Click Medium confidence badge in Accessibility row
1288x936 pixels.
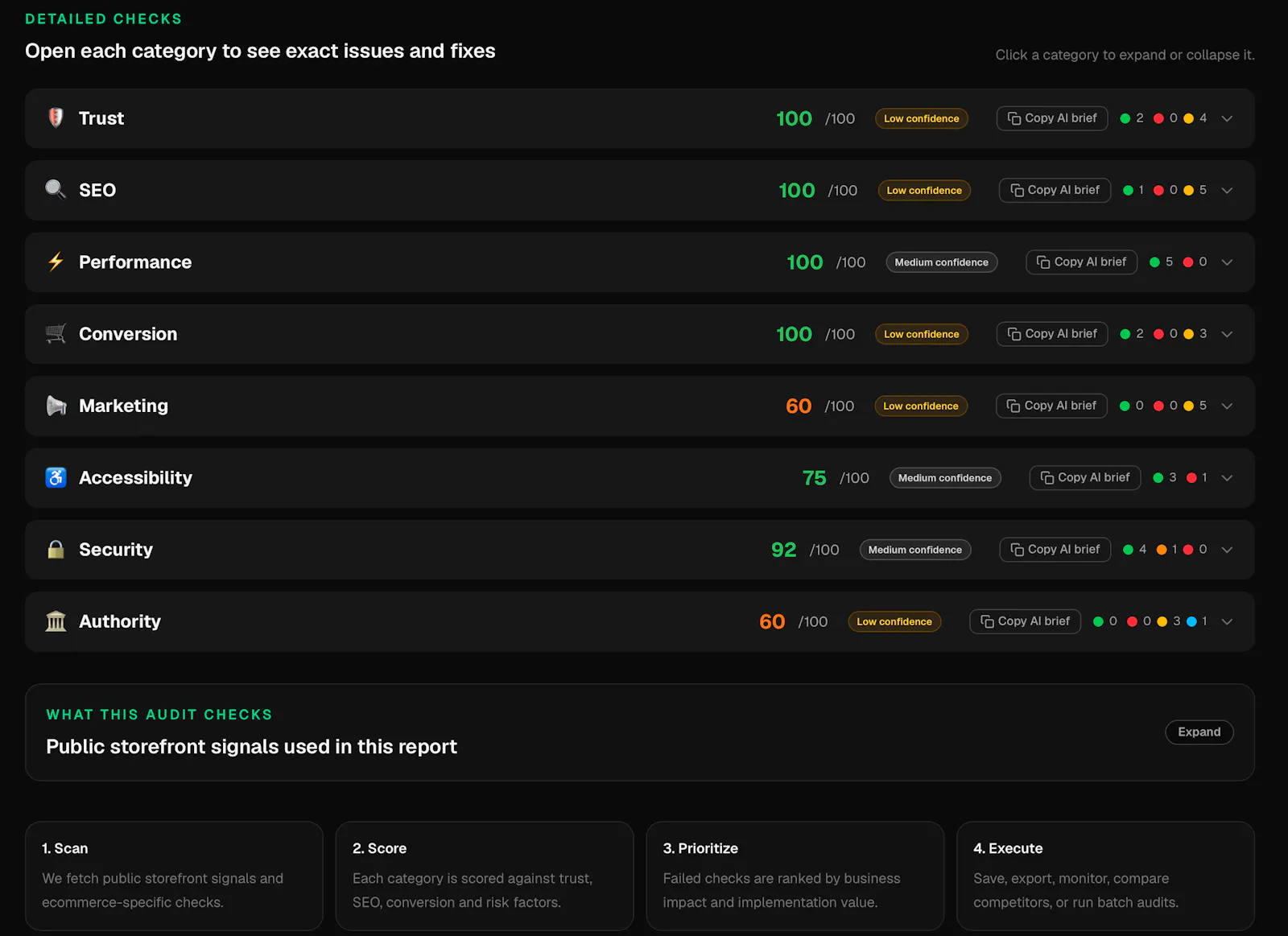tap(945, 478)
